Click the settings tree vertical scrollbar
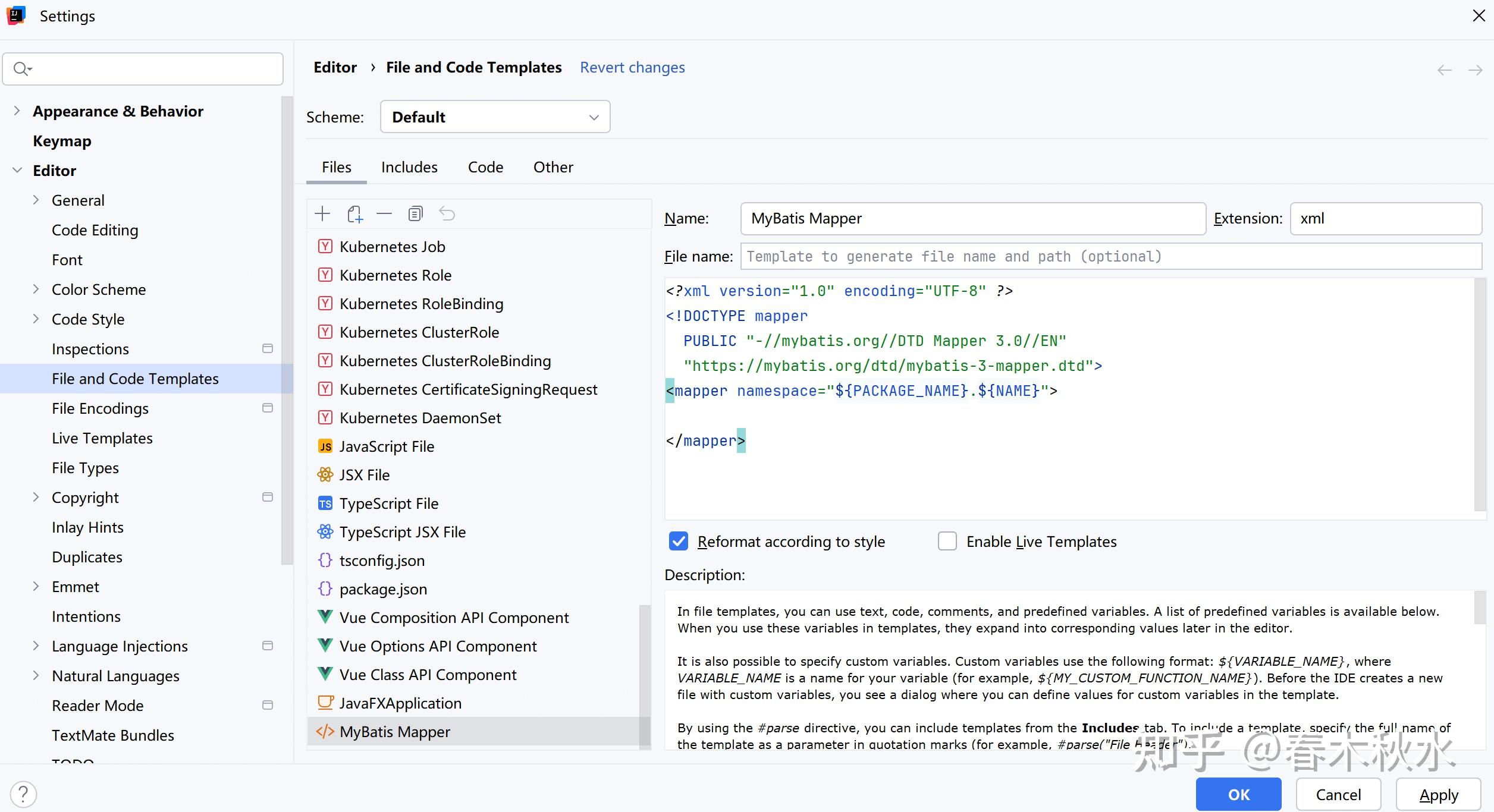1494x812 pixels. (x=287, y=330)
